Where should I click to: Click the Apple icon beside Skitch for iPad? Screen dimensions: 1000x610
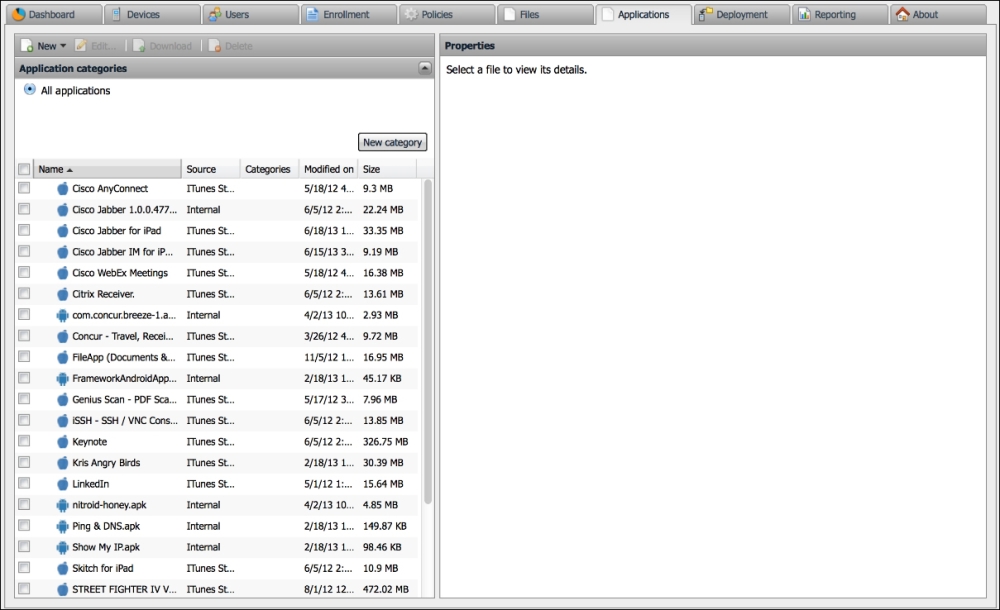pos(62,568)
